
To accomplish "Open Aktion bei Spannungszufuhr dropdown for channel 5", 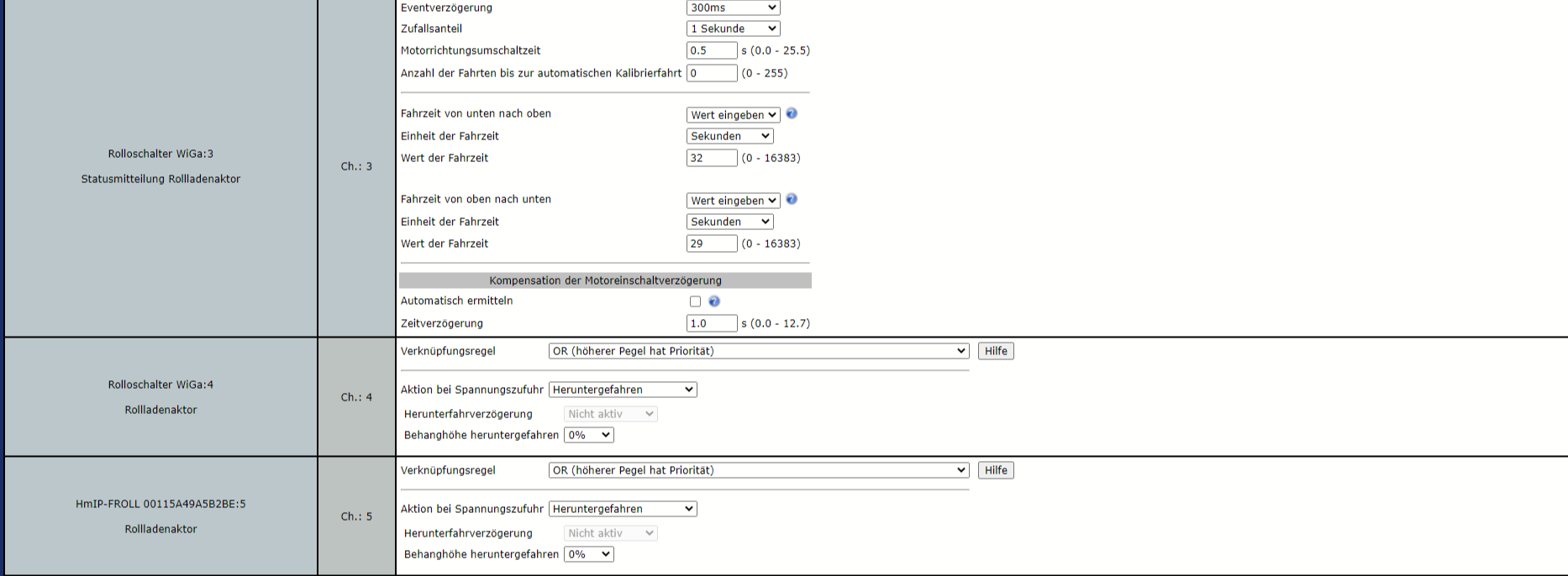I will point(623,509).
